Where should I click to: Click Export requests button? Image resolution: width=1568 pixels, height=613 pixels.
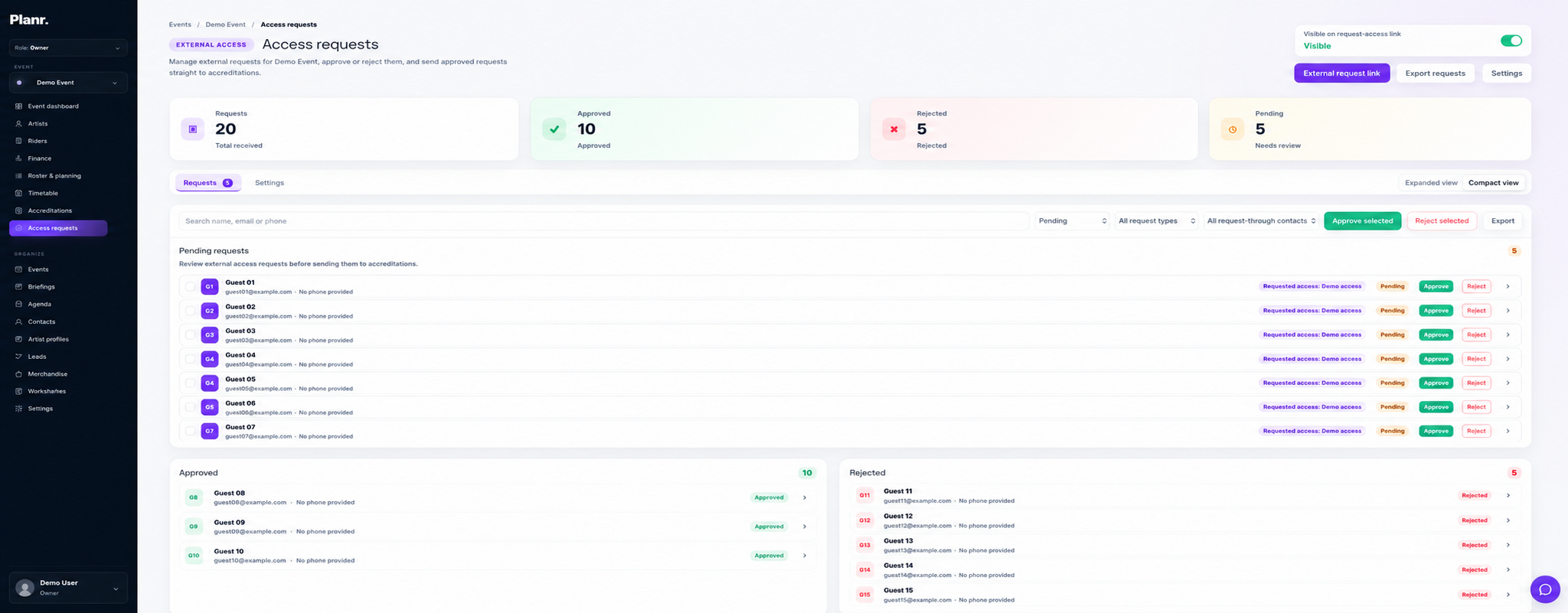[x=1435, y=73]
